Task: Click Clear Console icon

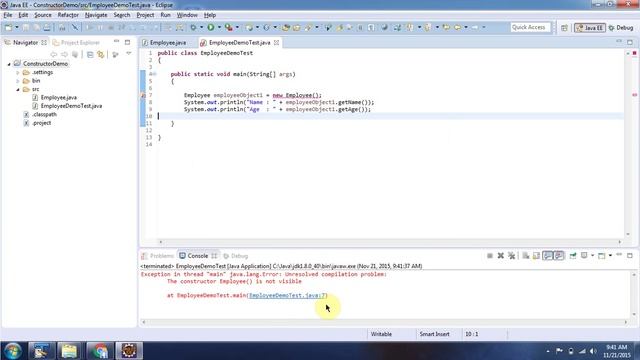Action: tap(526, 256)
